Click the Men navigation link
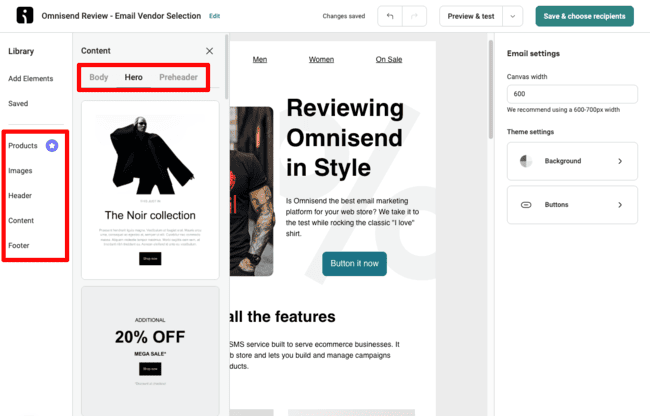 click(x=260, y=59)
